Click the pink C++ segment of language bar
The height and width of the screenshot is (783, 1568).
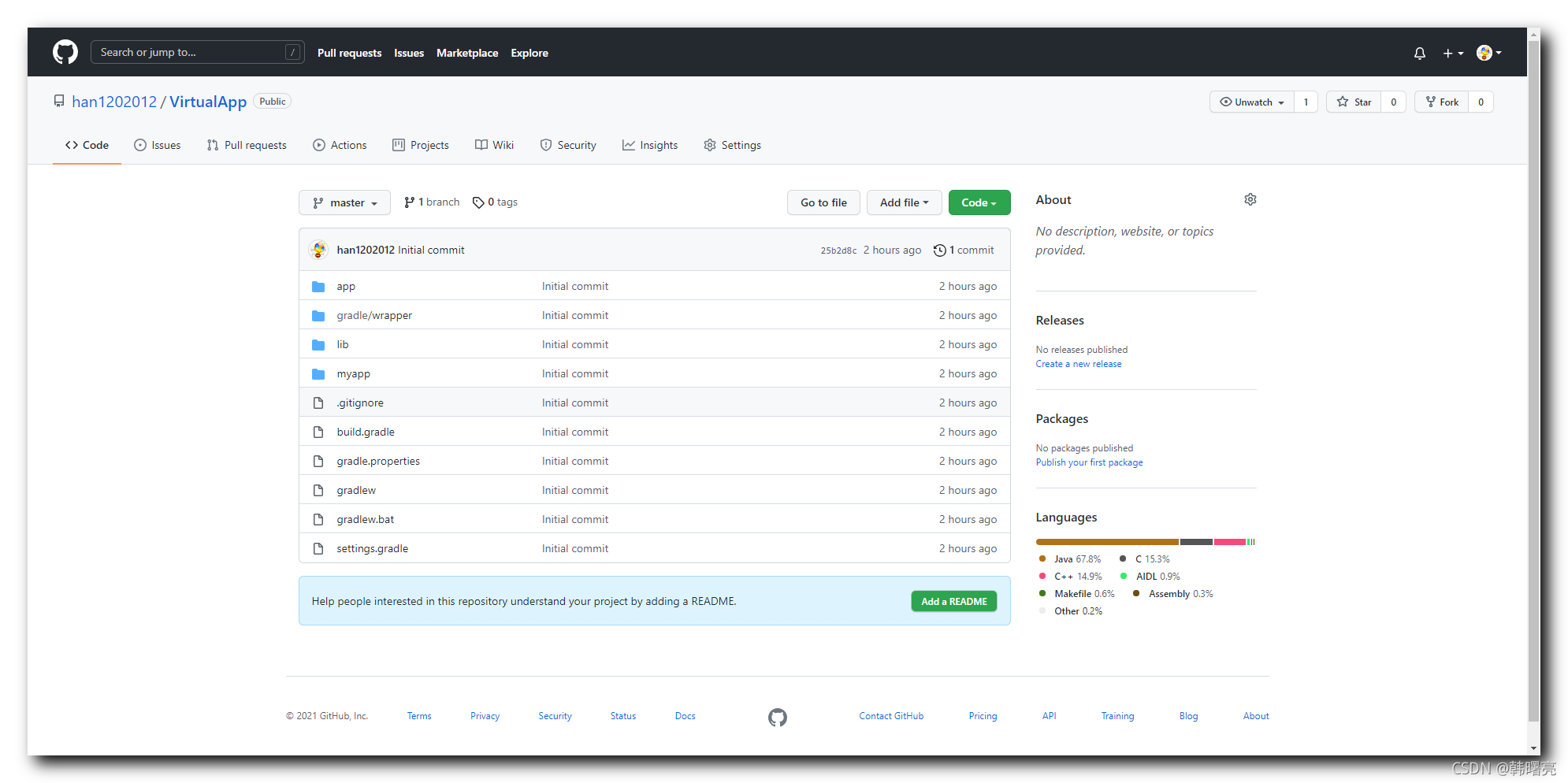point(1229,542)
